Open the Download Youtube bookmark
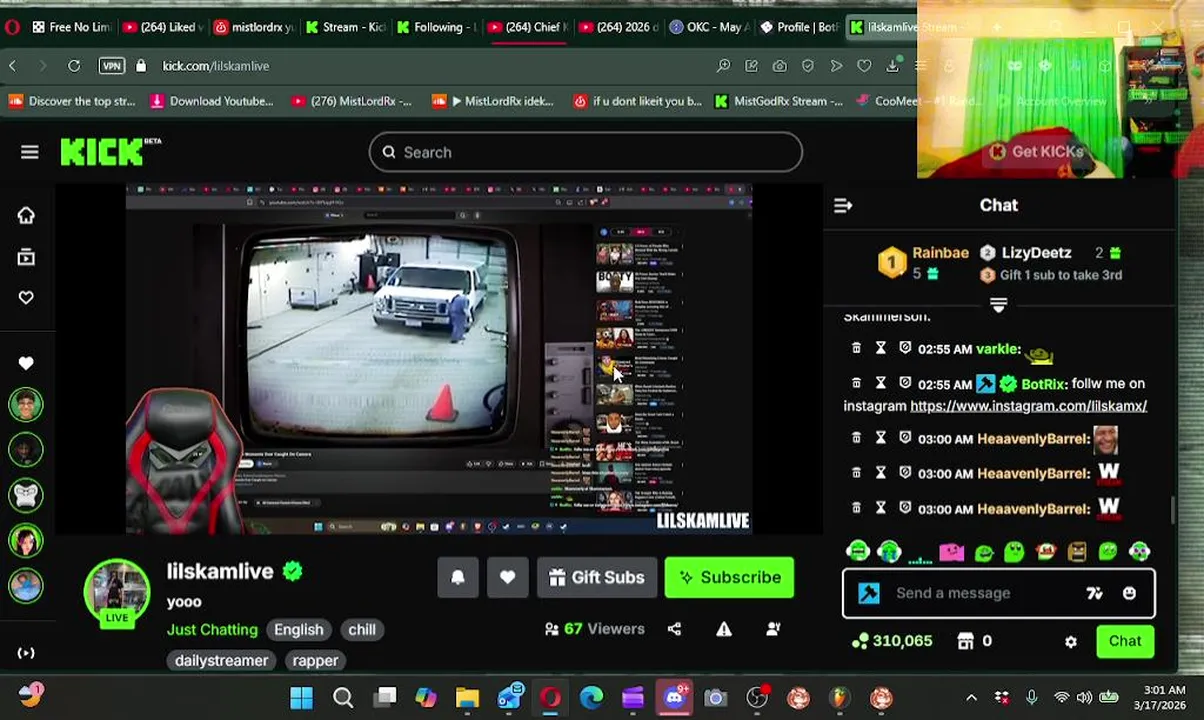 click(x=211, y=101)
